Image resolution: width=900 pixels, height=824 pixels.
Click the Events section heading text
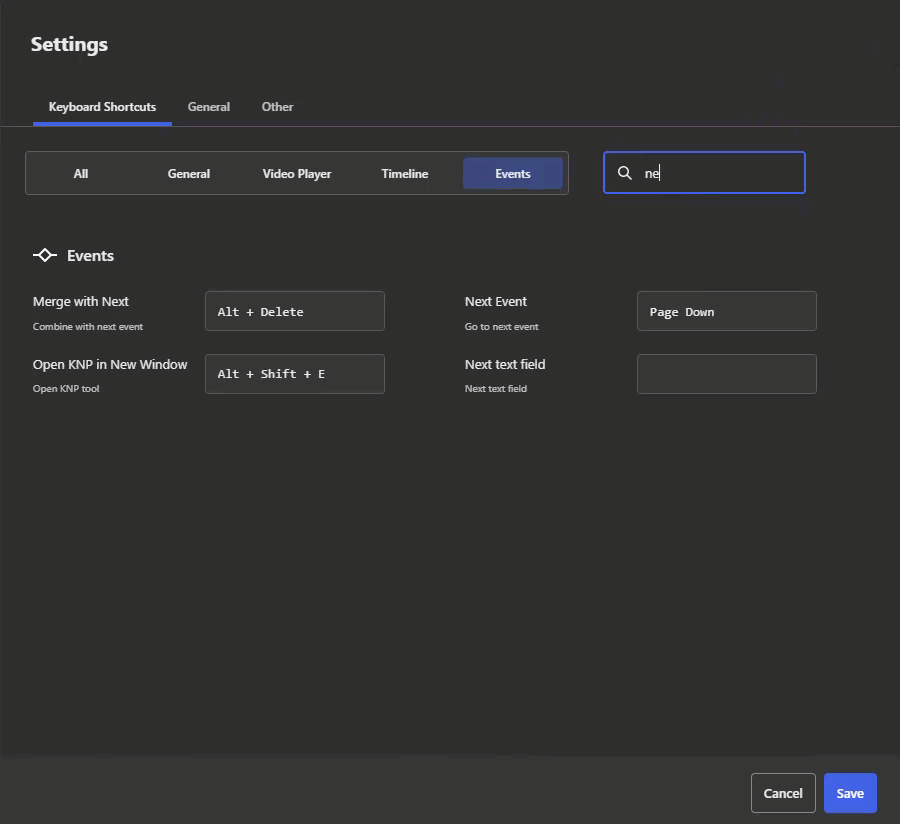(90, 256)
